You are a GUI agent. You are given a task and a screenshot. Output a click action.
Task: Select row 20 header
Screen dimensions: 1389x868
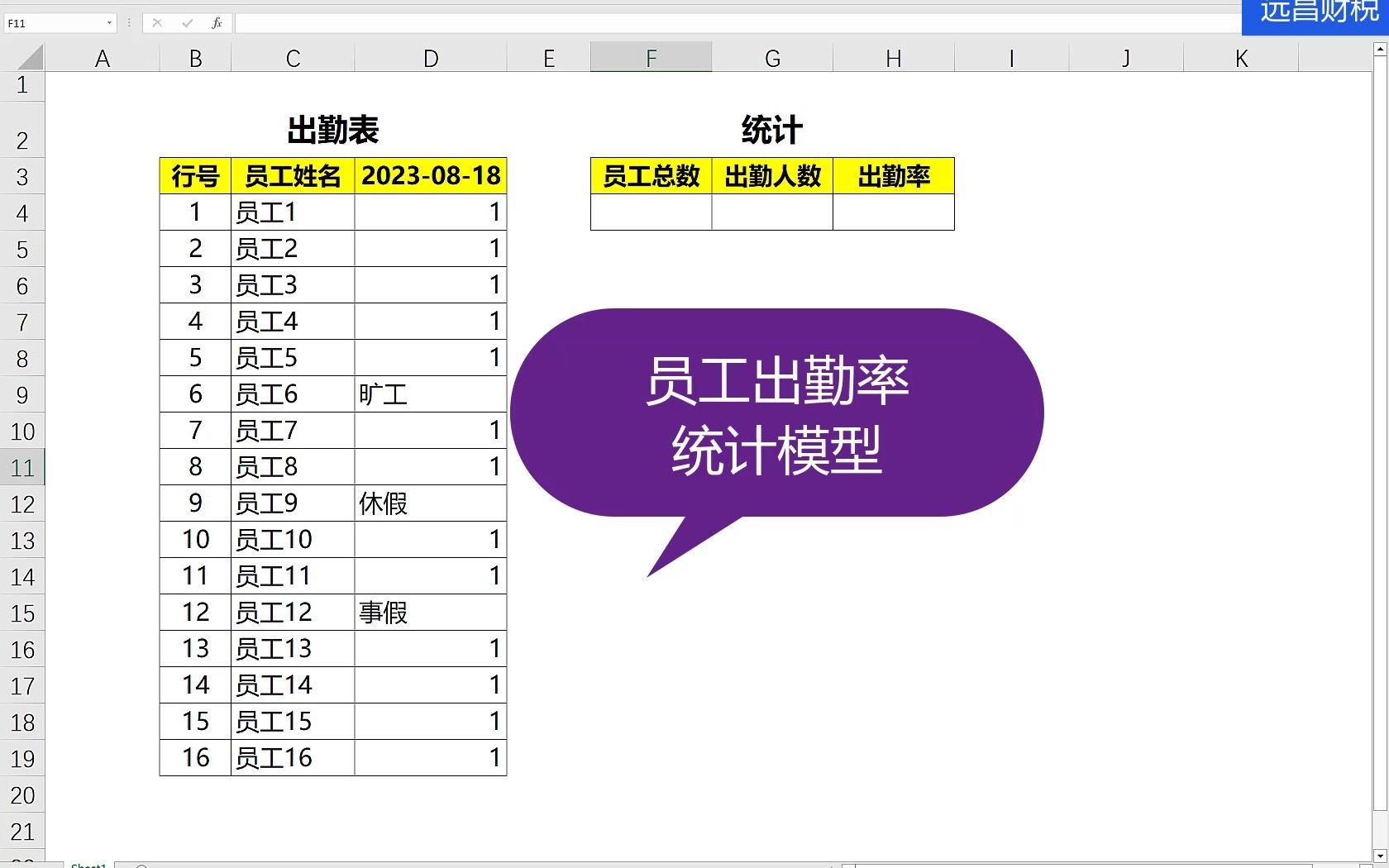[x=22, y=794]
